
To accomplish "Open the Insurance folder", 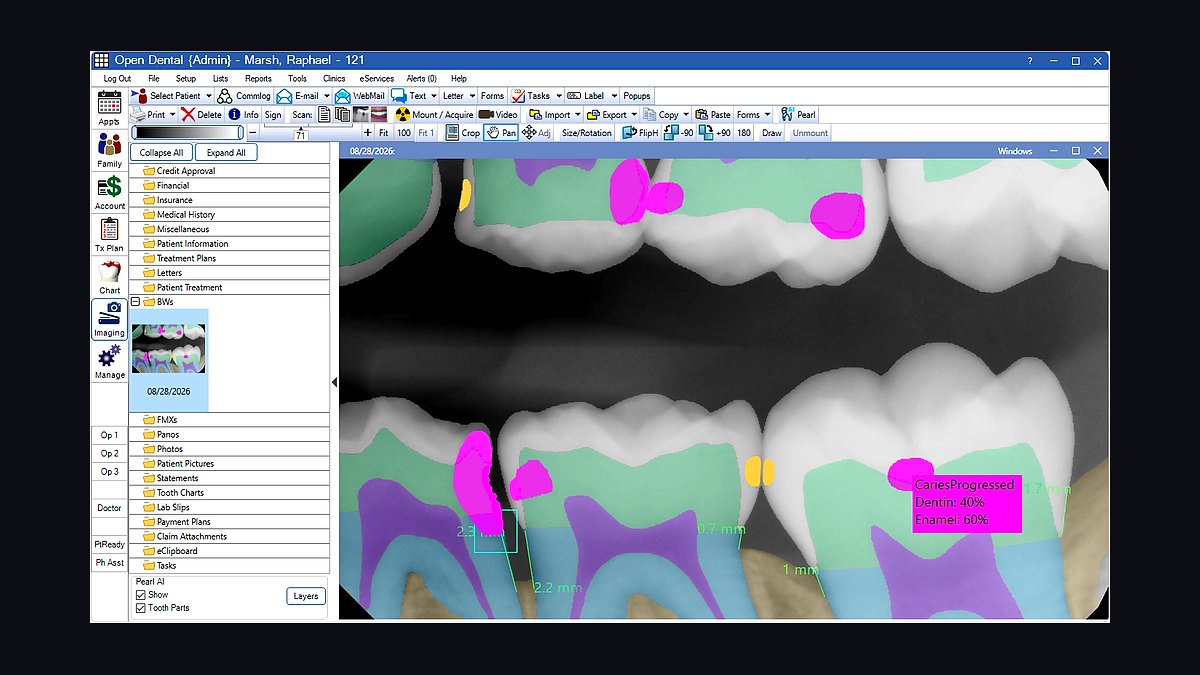I will click(230, 200).
